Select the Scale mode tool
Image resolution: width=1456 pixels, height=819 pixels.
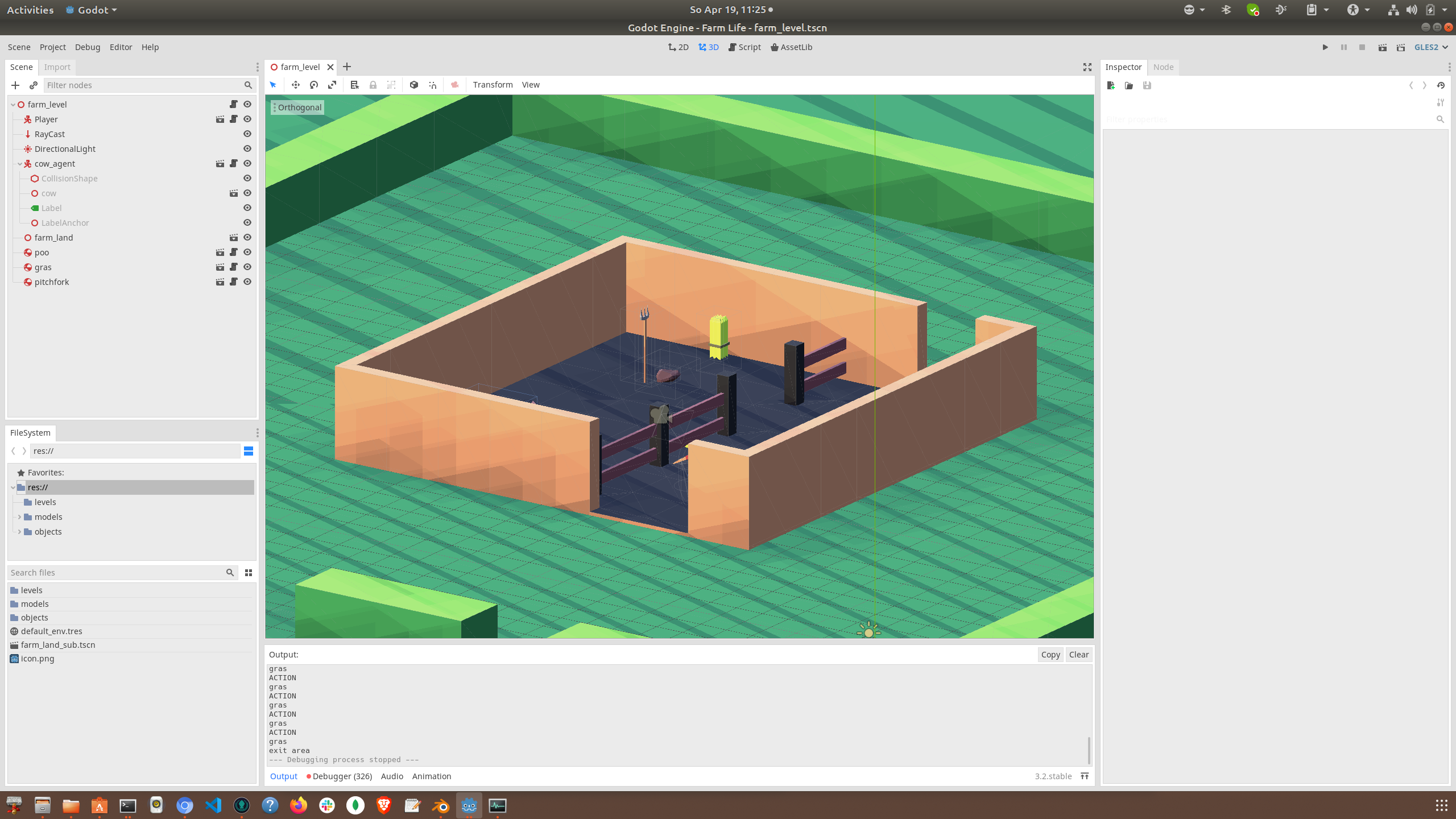[332, 85]
